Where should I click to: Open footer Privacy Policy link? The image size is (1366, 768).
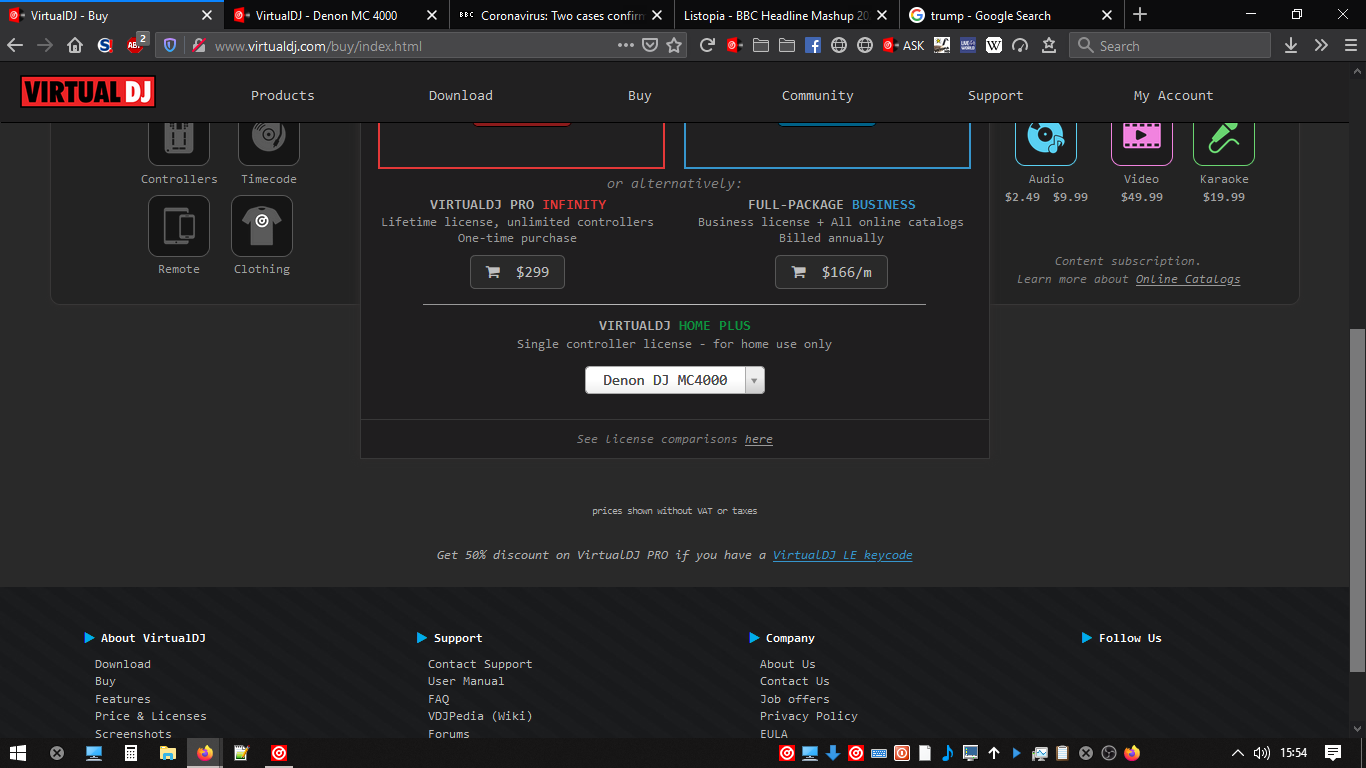click(809, 716)
